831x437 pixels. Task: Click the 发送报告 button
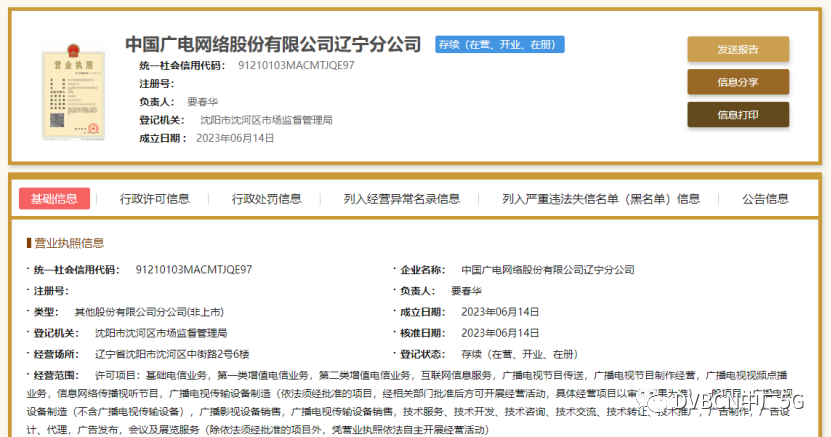(738, 49)
